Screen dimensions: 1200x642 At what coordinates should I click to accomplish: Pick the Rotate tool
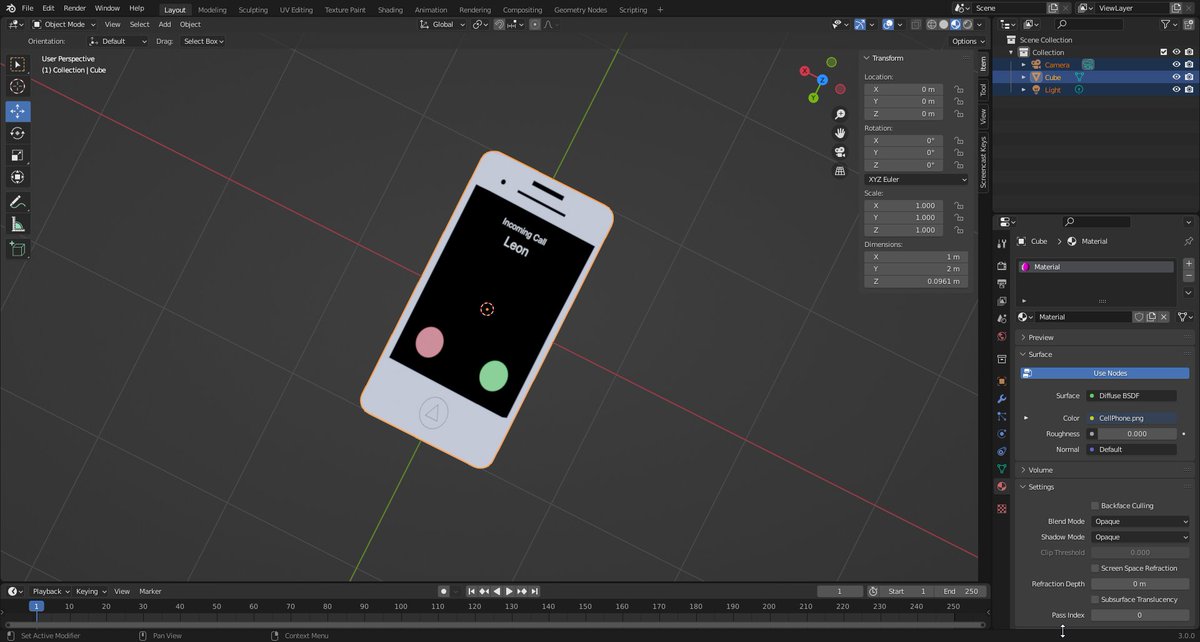18,133
